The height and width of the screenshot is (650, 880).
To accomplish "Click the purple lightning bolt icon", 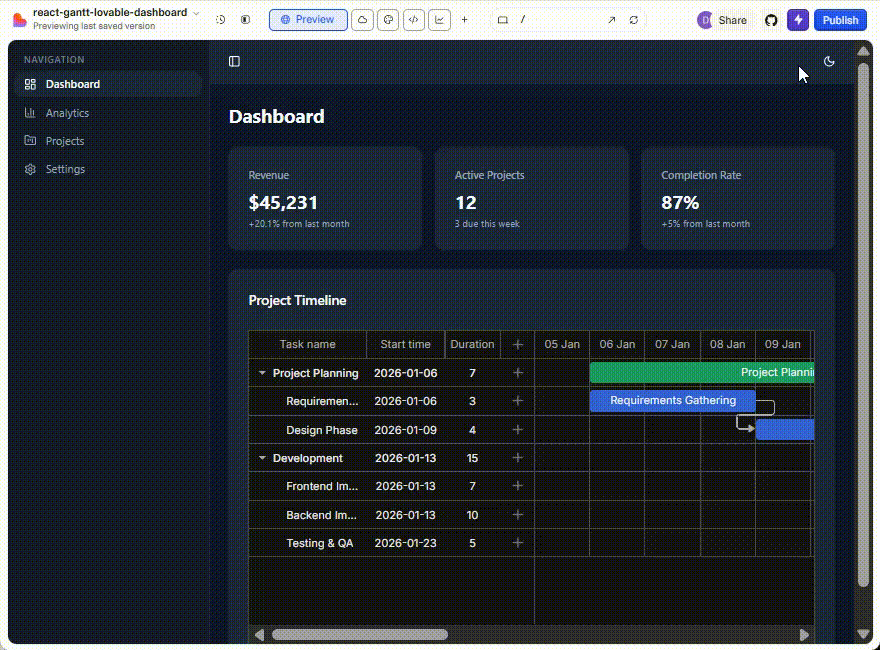I will [798, 20].
